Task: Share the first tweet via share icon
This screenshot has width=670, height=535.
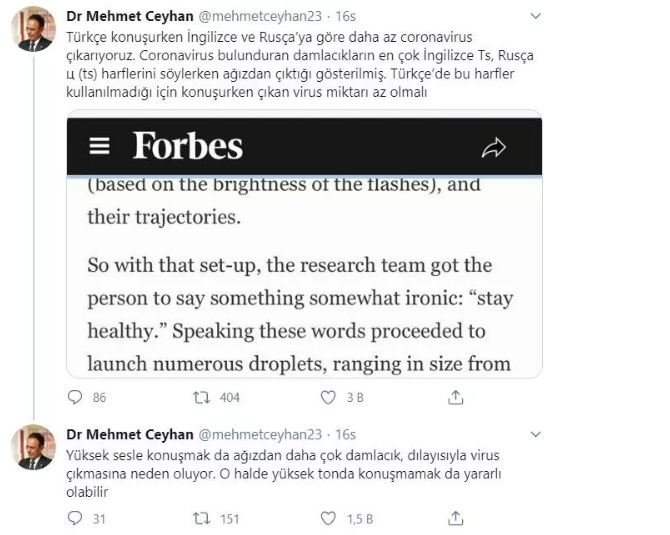Action: [455, 397]
